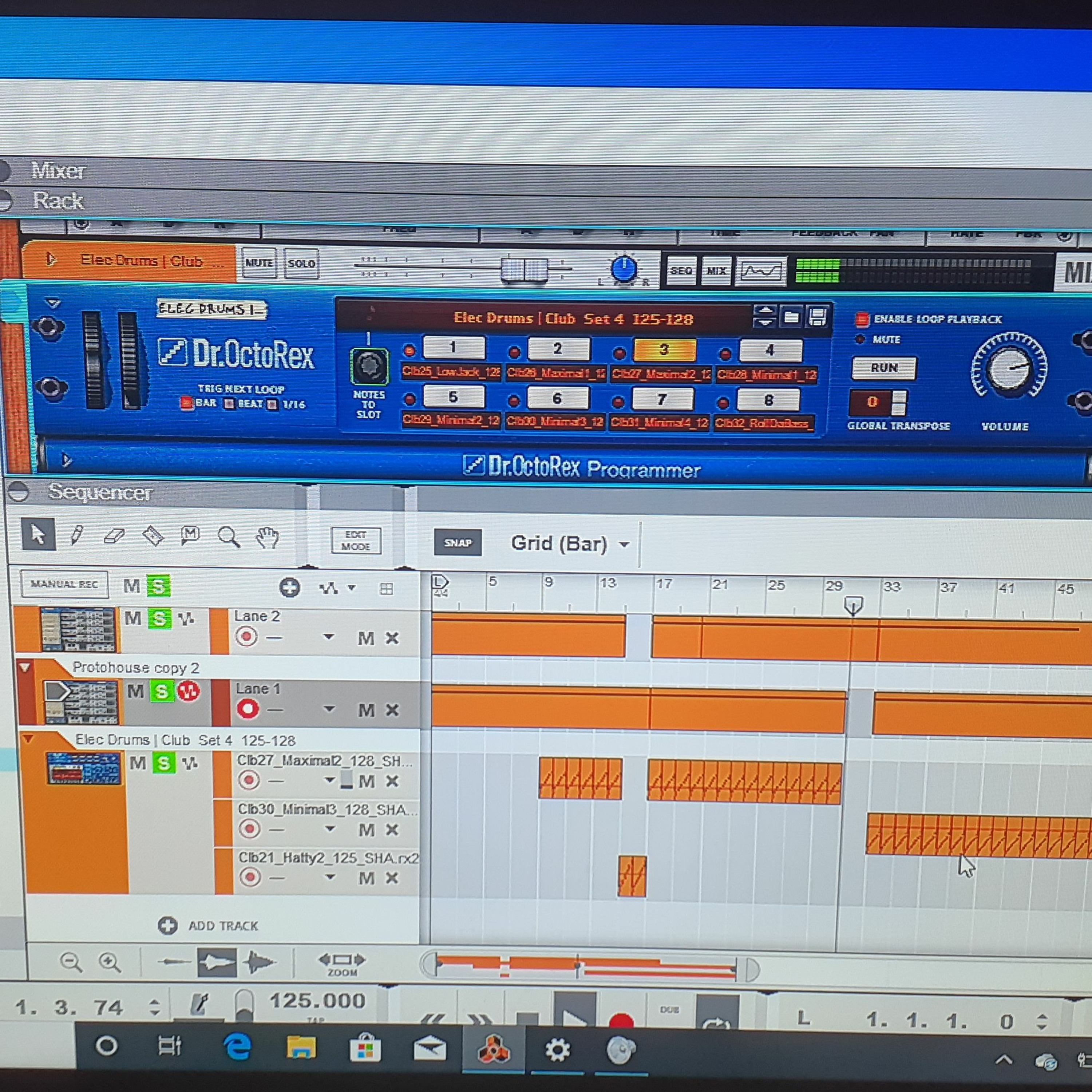Solo the Elec Drums Club Set 4 track
This screenshot has height=1092, width=1092.
pyautogui.click(x=164, y=764)
